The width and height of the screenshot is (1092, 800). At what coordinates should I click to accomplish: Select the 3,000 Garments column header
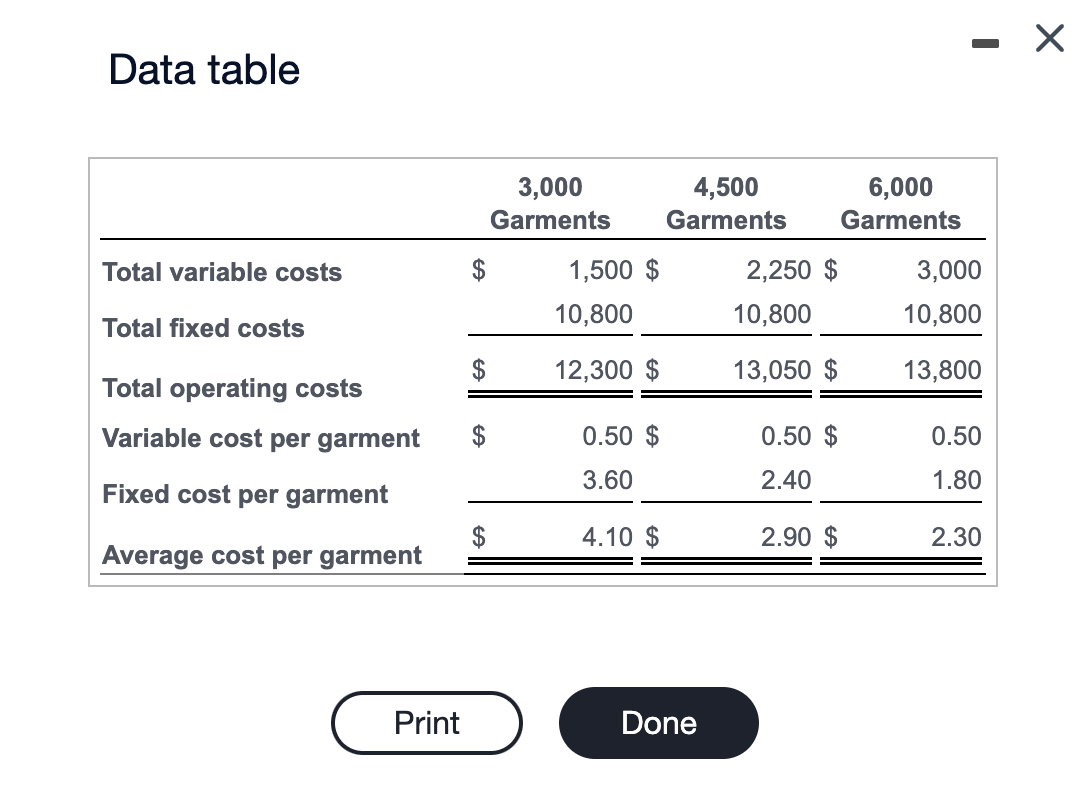[550, 203]
